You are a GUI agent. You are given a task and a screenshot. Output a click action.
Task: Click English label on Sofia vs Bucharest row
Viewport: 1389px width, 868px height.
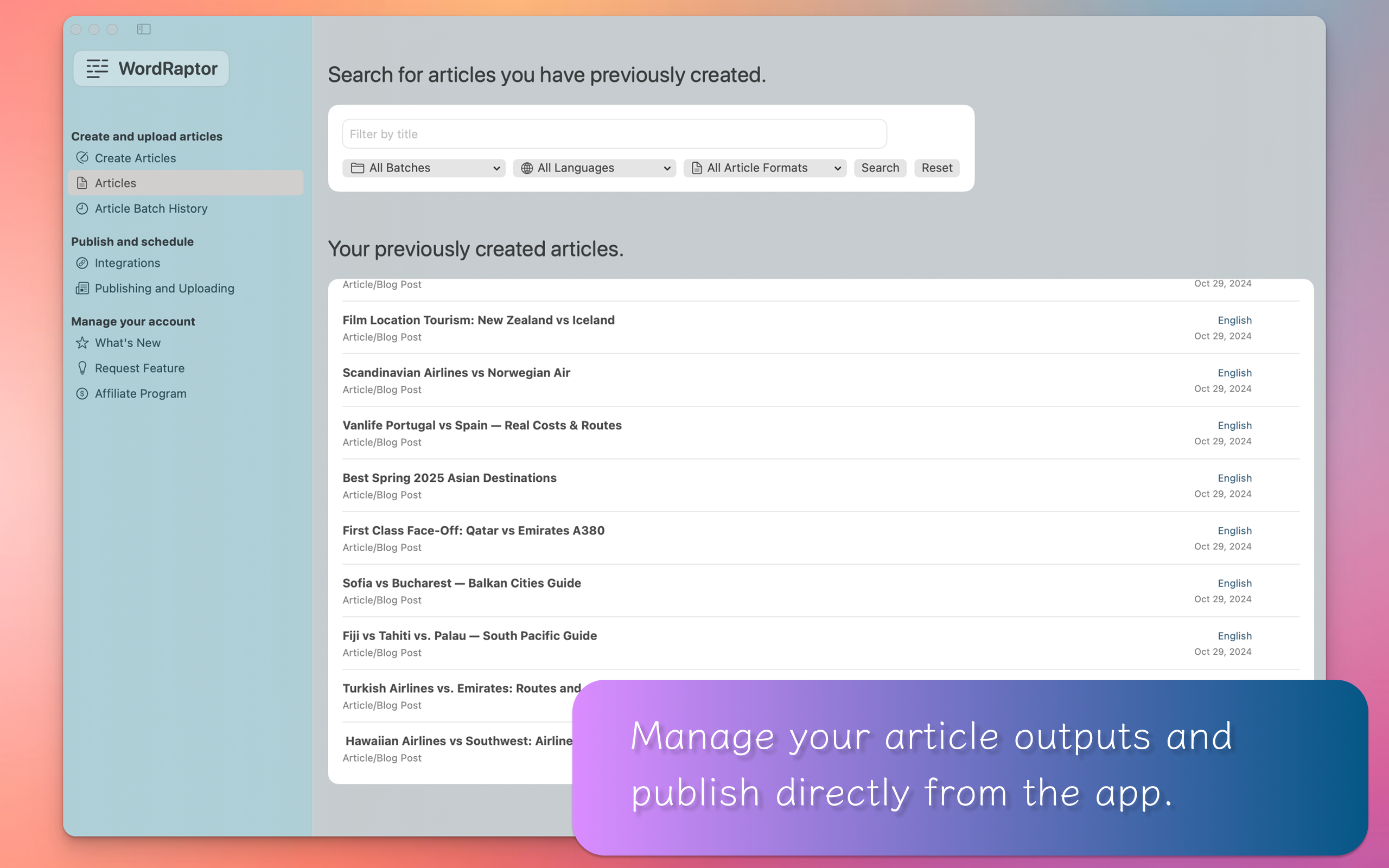1234,583
